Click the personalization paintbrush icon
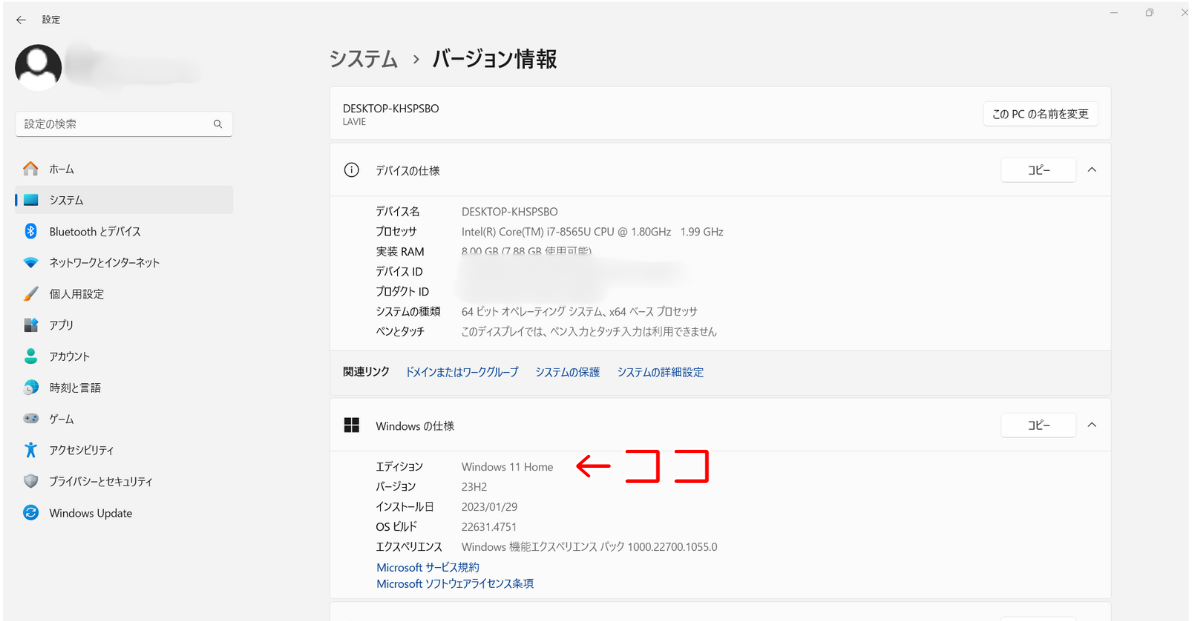 [x=30, y=293]
